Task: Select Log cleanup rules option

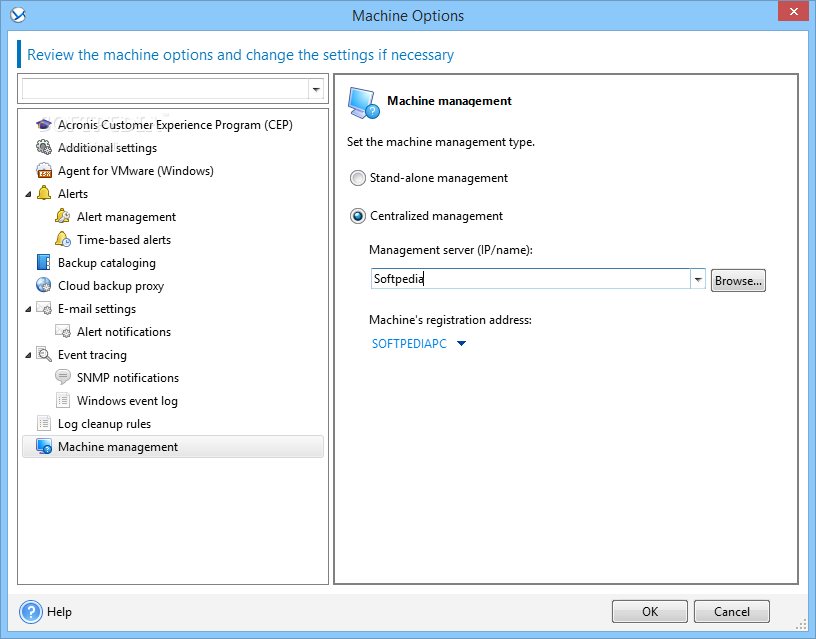Action: pyautogui.click(x=104, y=424)
